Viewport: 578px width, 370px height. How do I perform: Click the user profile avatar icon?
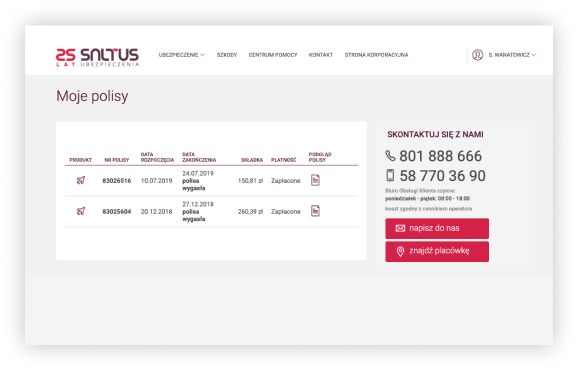(x=477, y=55)
